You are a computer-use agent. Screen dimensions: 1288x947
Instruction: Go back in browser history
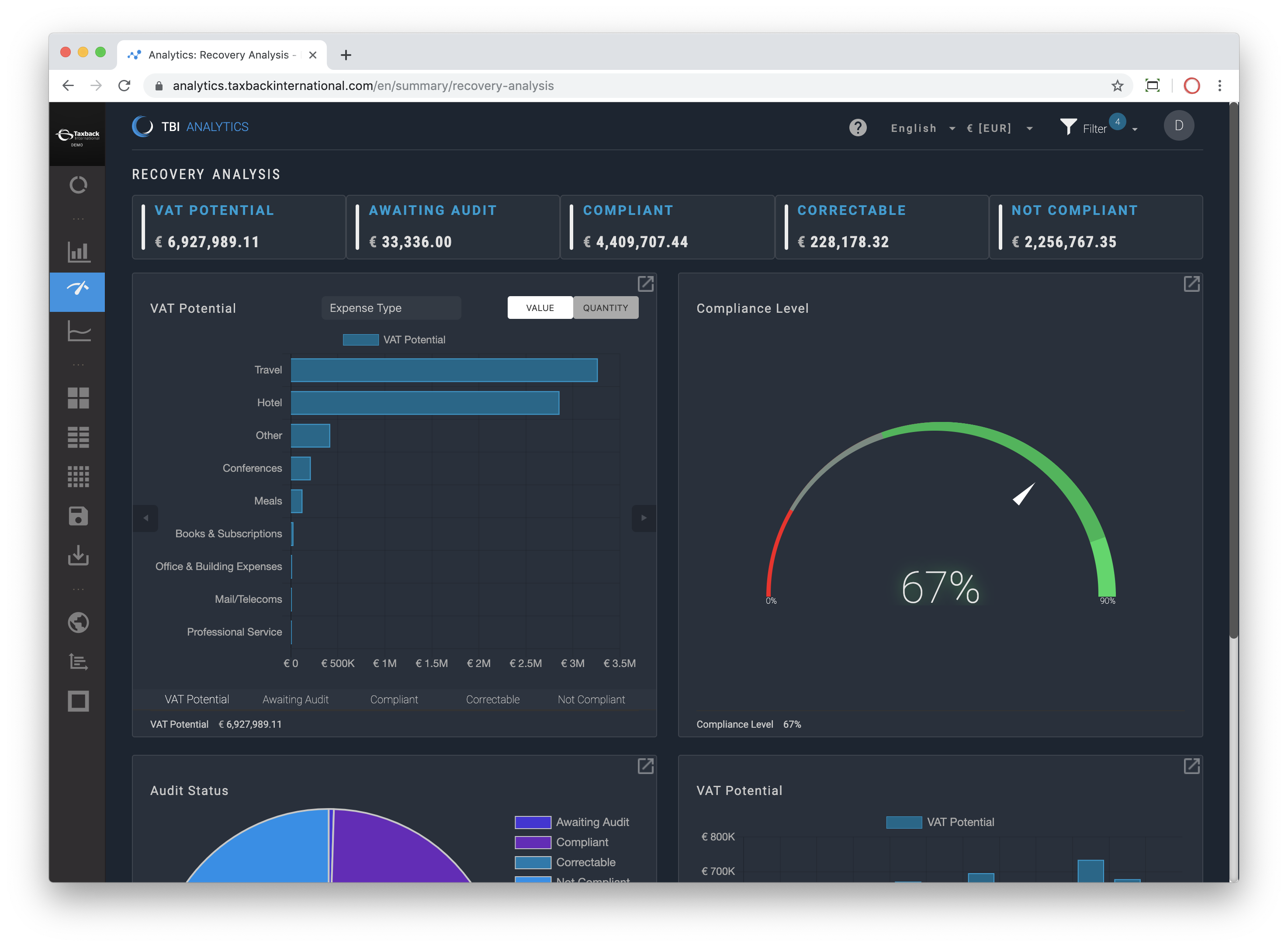pyautogui.click(x=68, y=86)
